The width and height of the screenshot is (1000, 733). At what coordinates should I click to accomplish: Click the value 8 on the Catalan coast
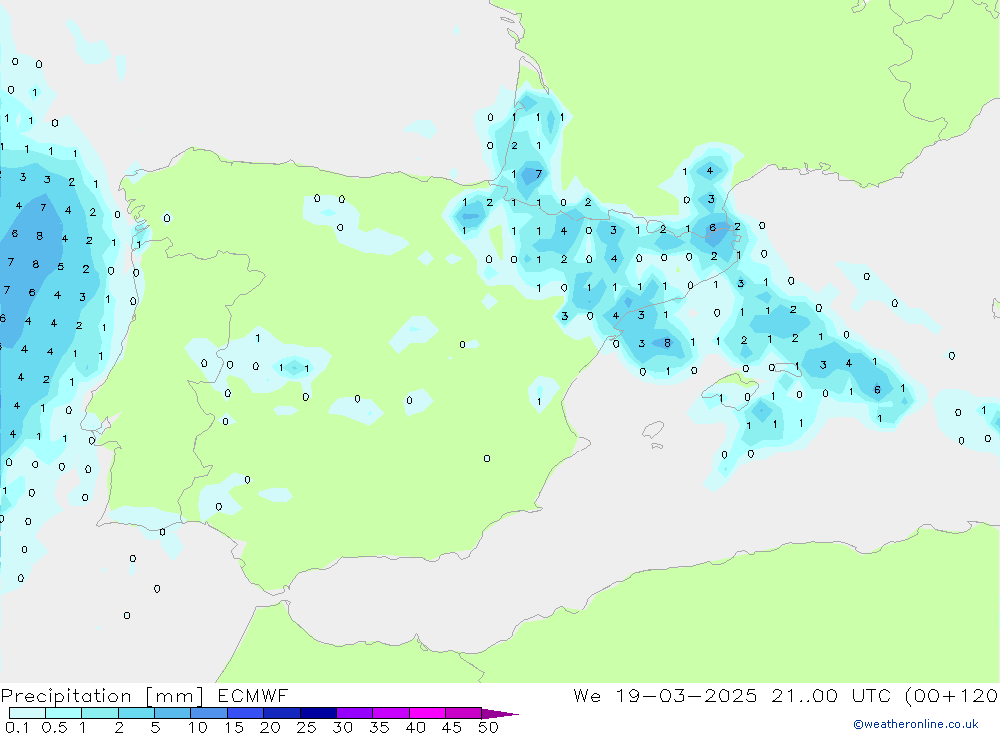667,343
